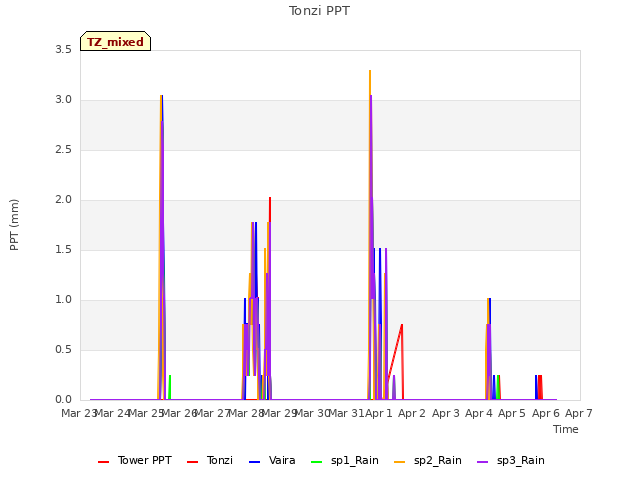Click the small green spike after Mar 25
Screen dimensions: 640x480
pos(170,387)
